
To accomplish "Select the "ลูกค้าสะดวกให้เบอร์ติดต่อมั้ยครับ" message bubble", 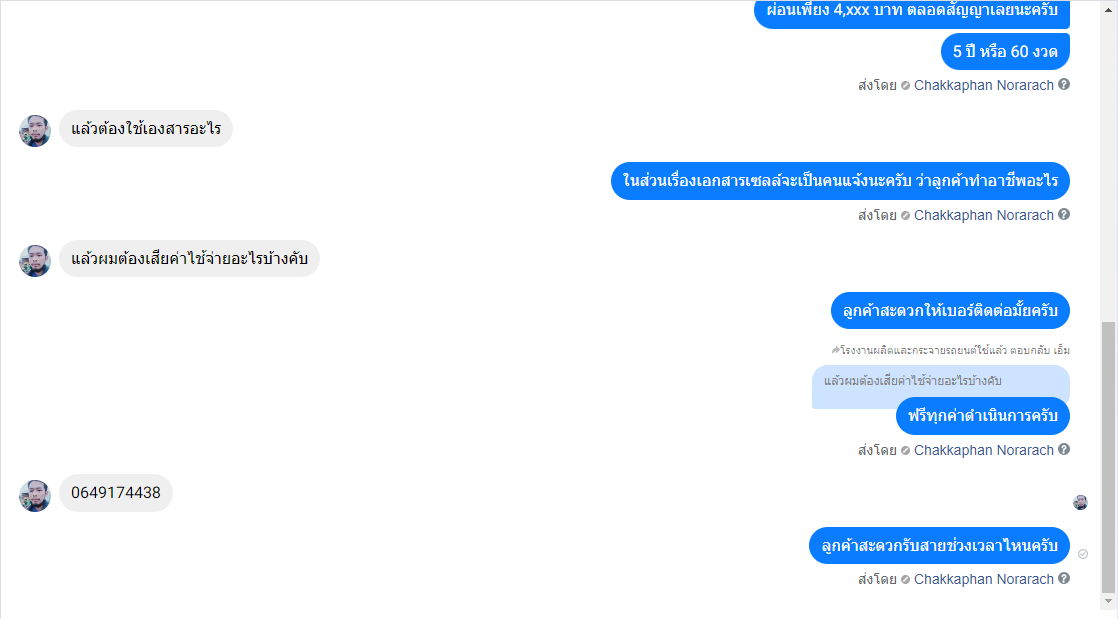I will (x=950, y=311).
